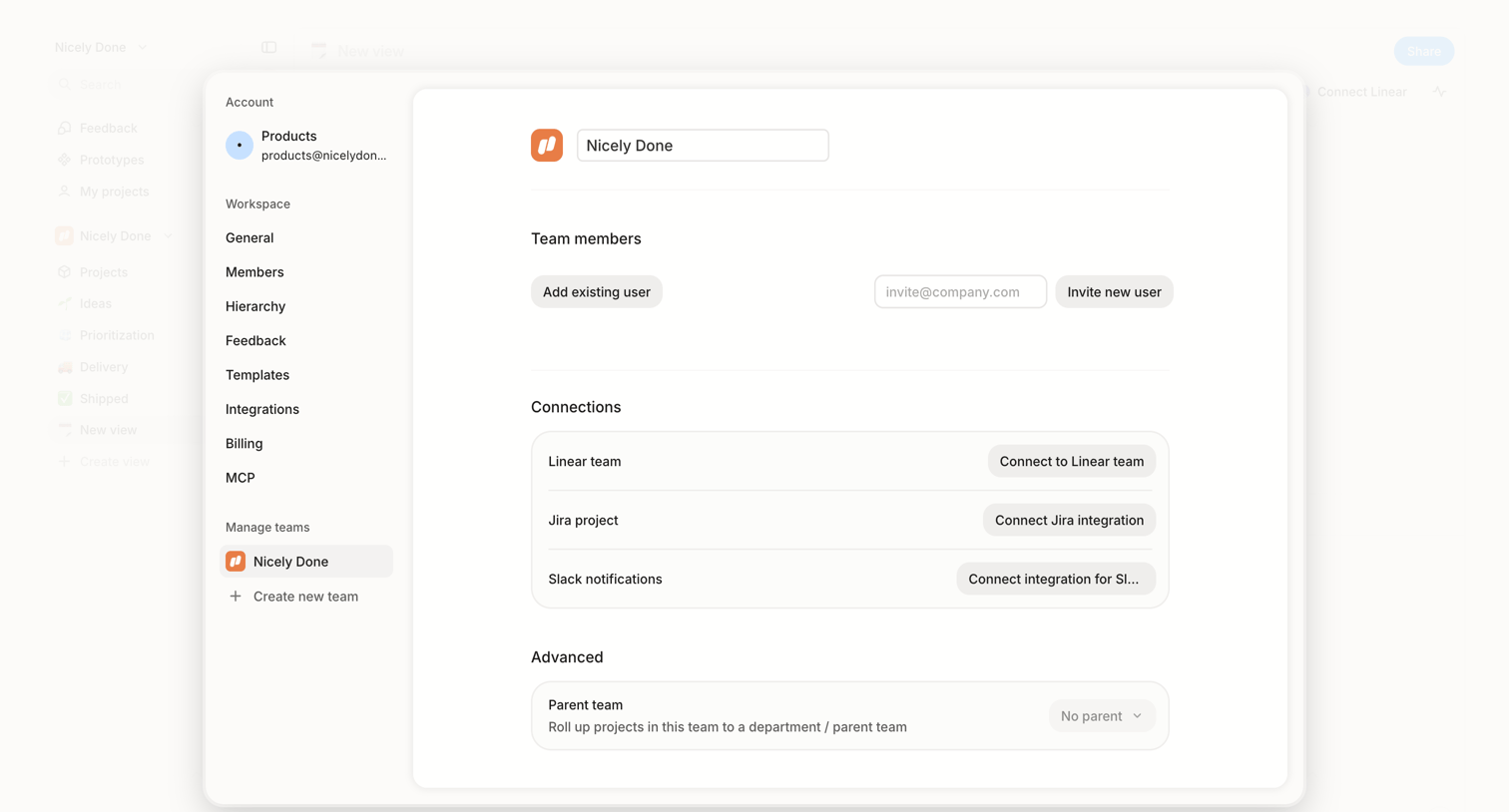Toggle the sidebar panel icon in background
The image size is (1509, 812).
tap(269, 48)
